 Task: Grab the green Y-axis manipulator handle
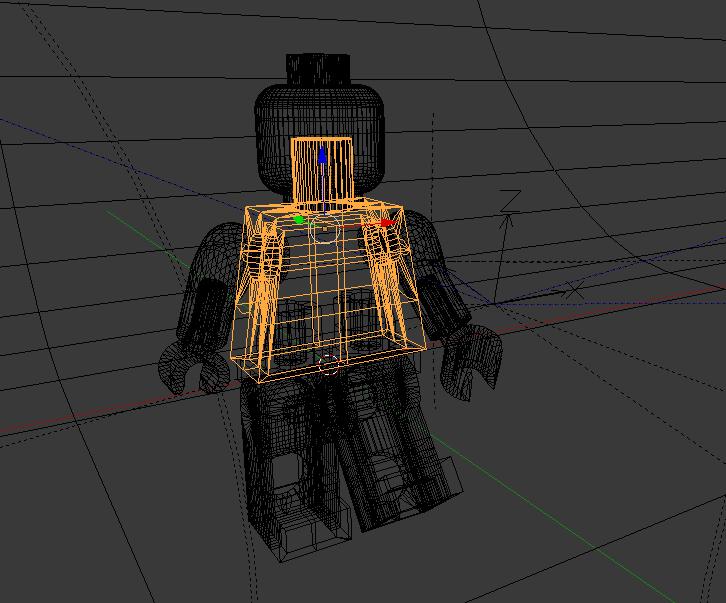[x=299, y=220]
